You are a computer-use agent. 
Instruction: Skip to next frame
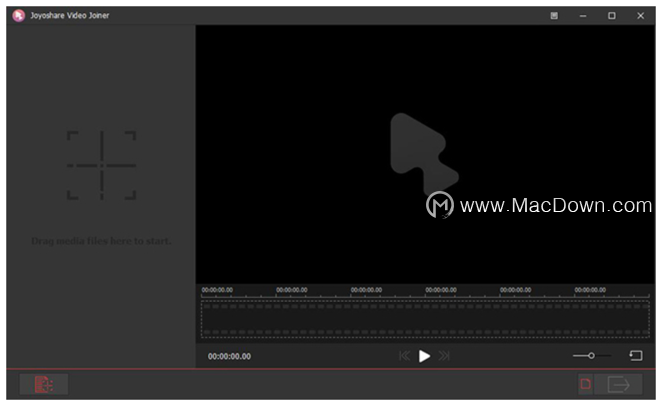coord(444,356)
